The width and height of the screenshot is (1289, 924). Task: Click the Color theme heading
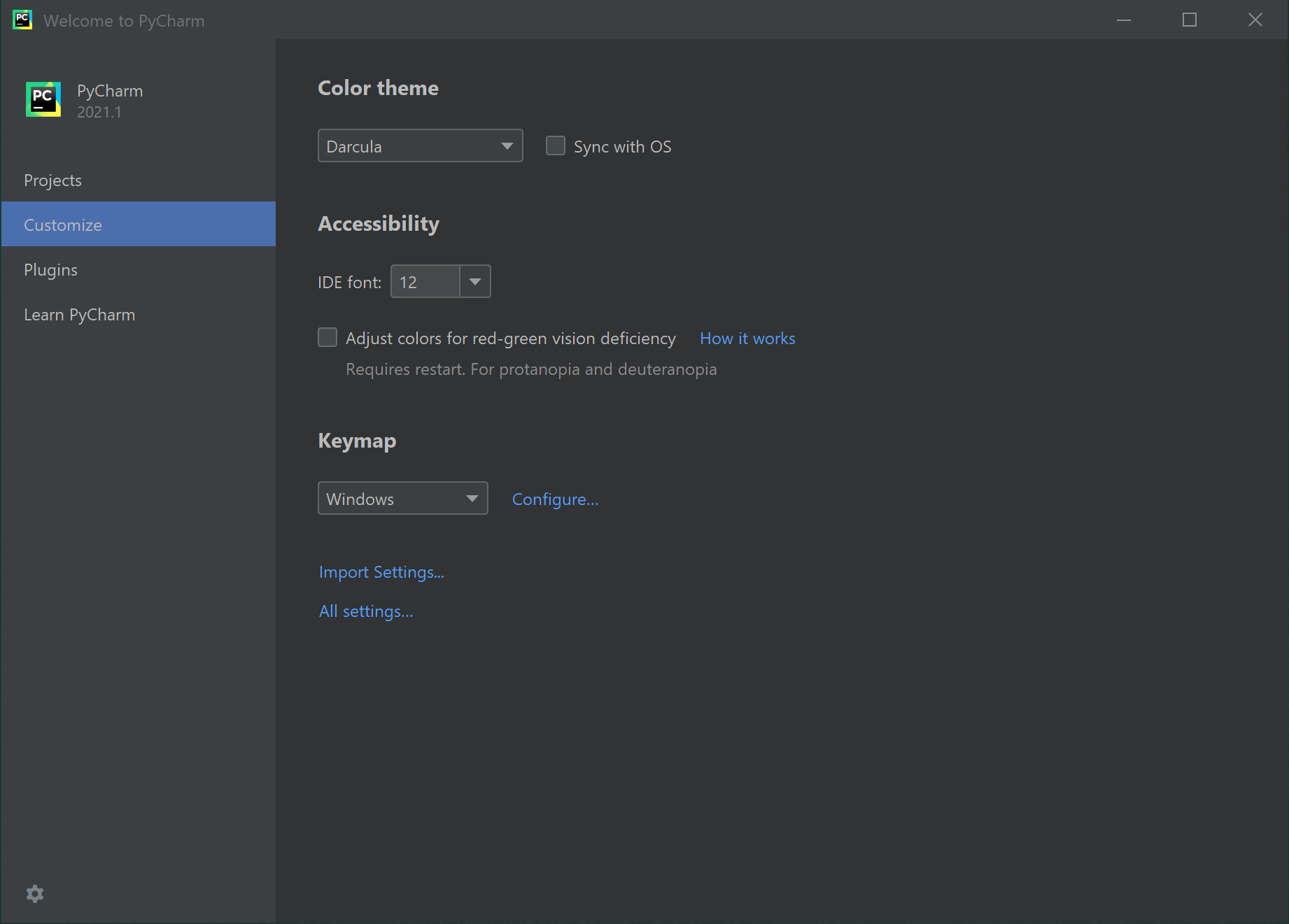coord(378,87)
